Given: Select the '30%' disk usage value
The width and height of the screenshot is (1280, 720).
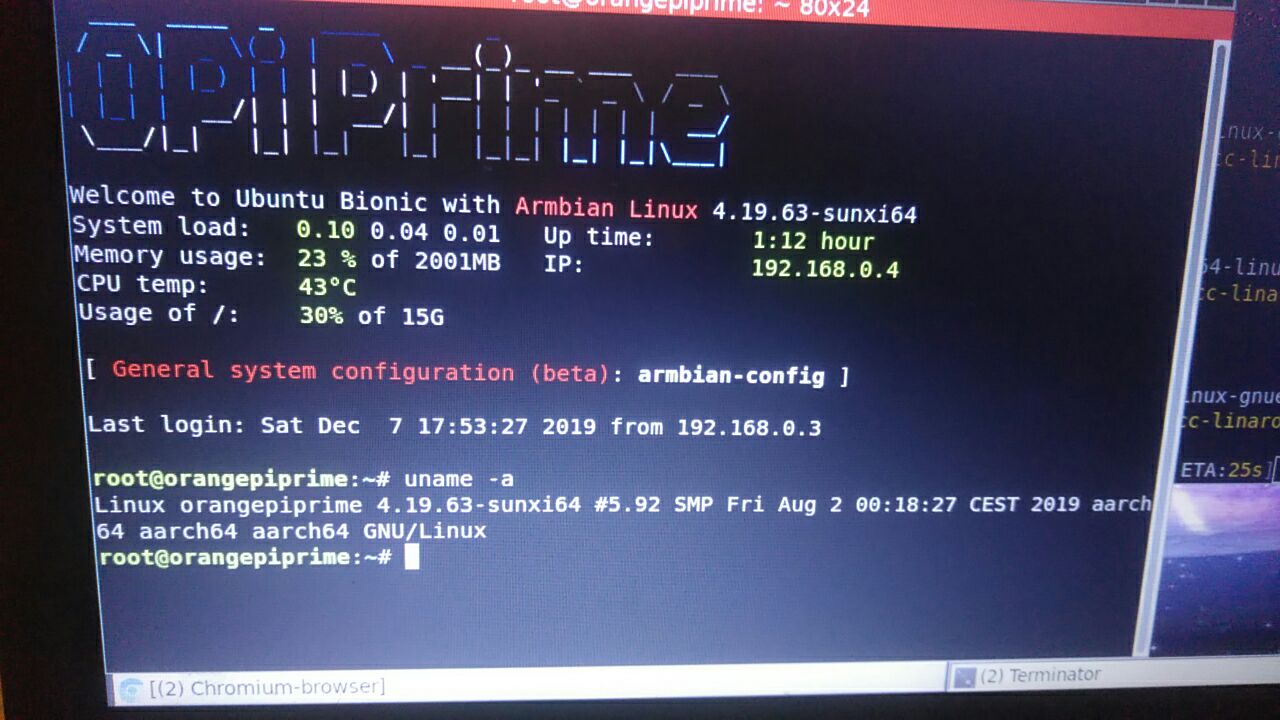Looking at the screenshot, I should [321, 315].
